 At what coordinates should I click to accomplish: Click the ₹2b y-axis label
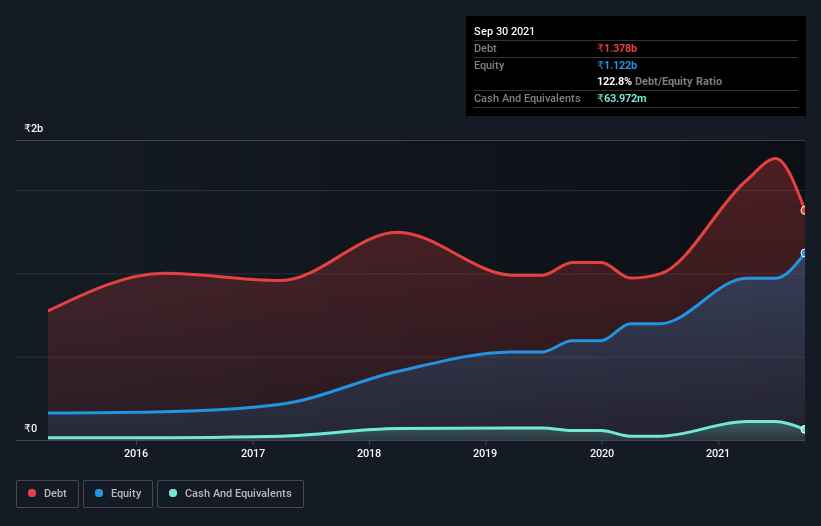34,128
